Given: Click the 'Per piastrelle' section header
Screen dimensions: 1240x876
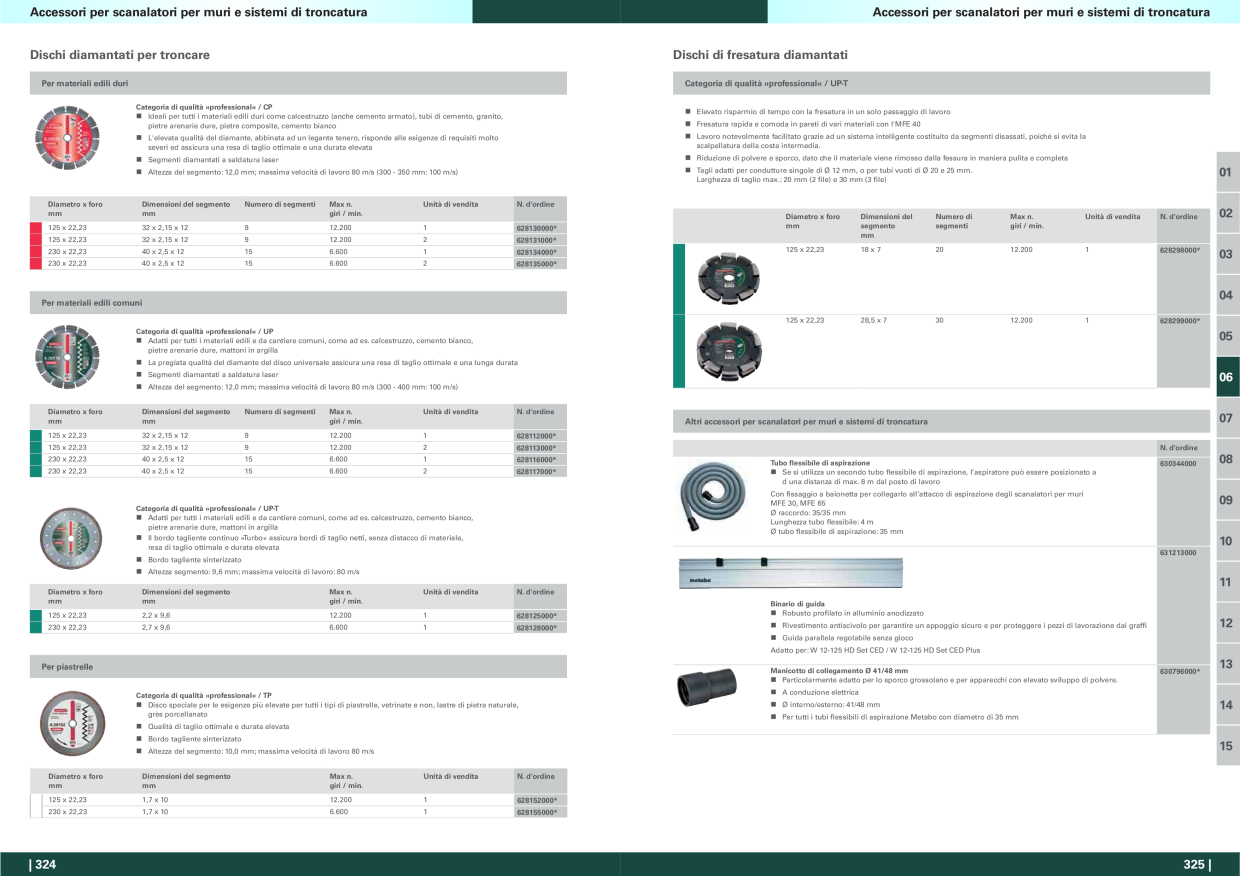Looking at the screenshot, I should (x=298, y=666).
